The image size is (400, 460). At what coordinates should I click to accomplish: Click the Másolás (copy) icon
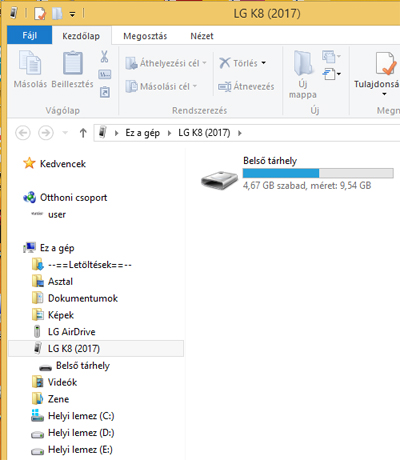tap(30, 62)
